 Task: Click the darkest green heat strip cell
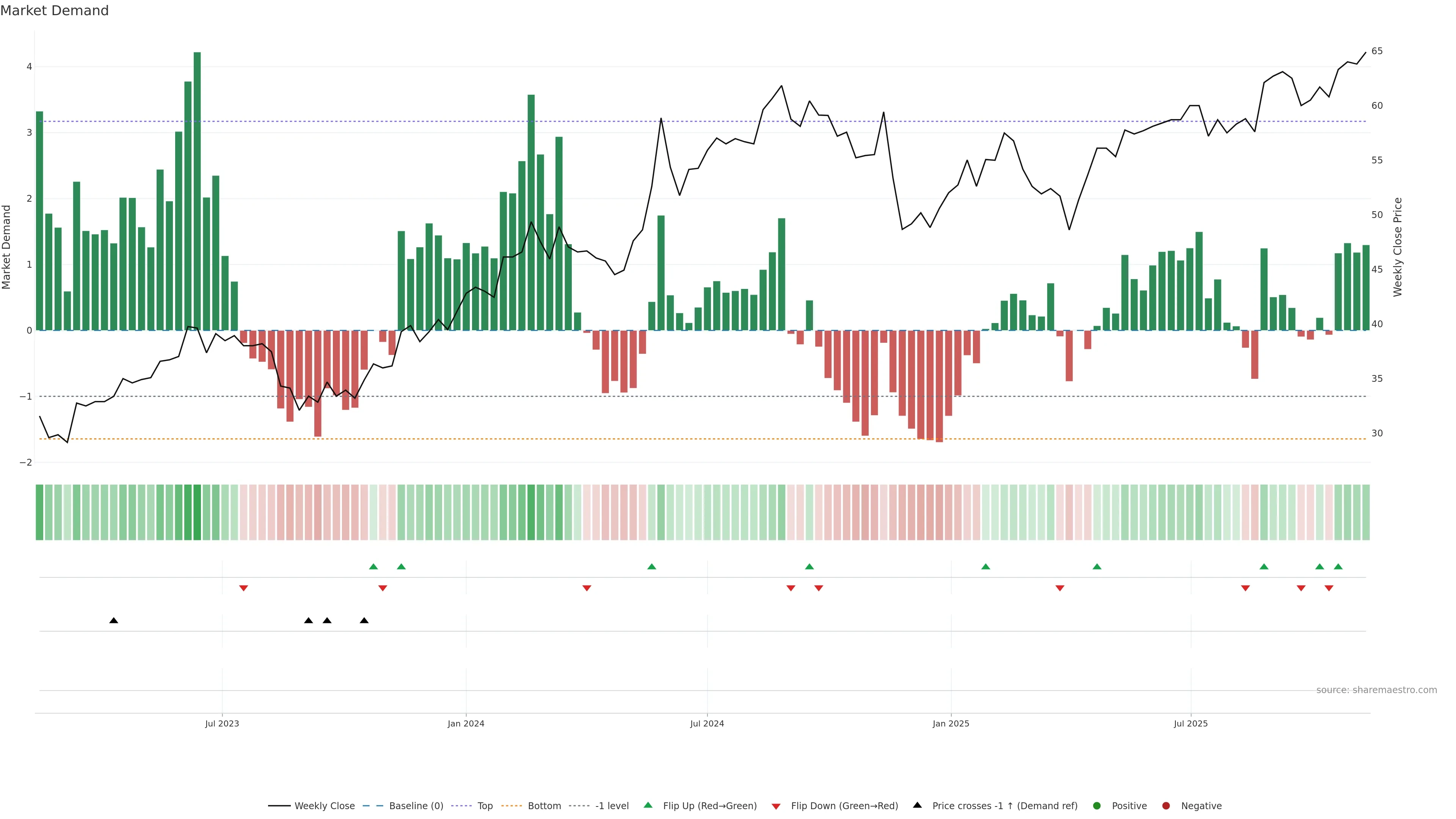tap(197, 512)
